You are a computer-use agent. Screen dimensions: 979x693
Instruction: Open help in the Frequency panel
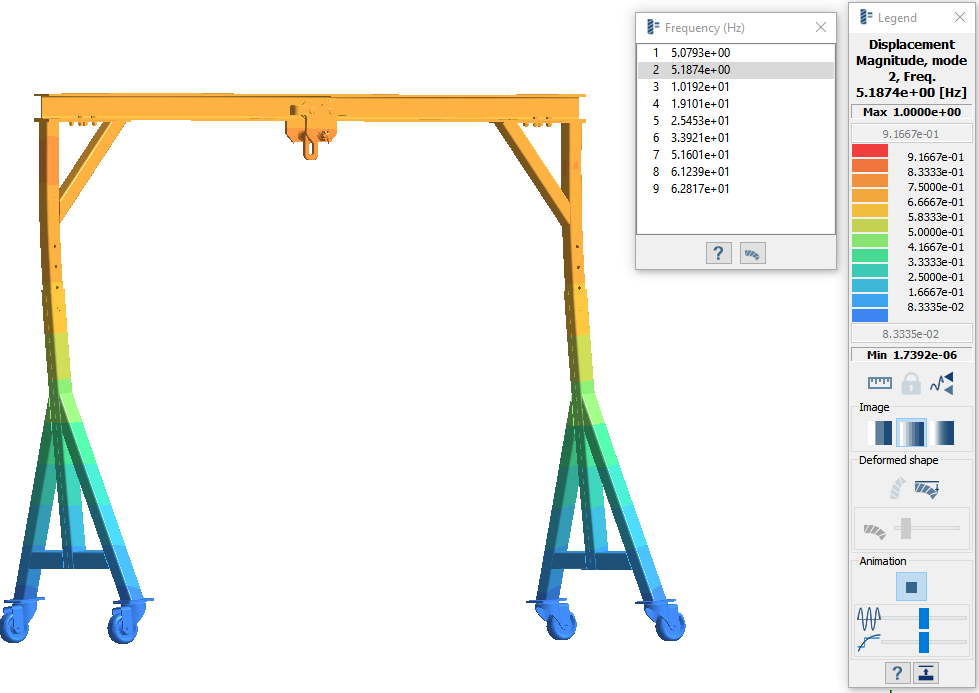(x=718, y=253)
